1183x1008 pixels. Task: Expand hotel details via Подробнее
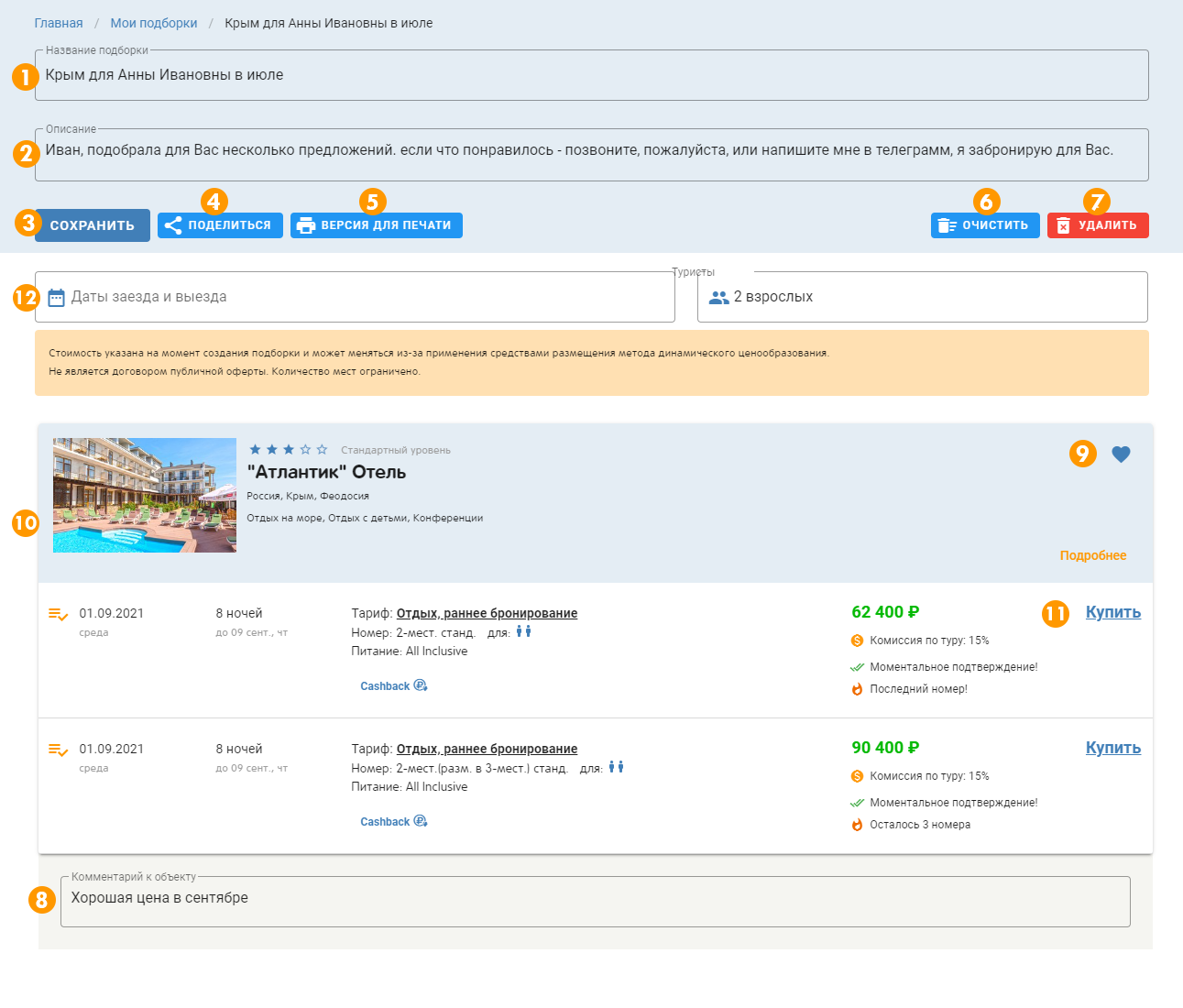pos(1092,555)
